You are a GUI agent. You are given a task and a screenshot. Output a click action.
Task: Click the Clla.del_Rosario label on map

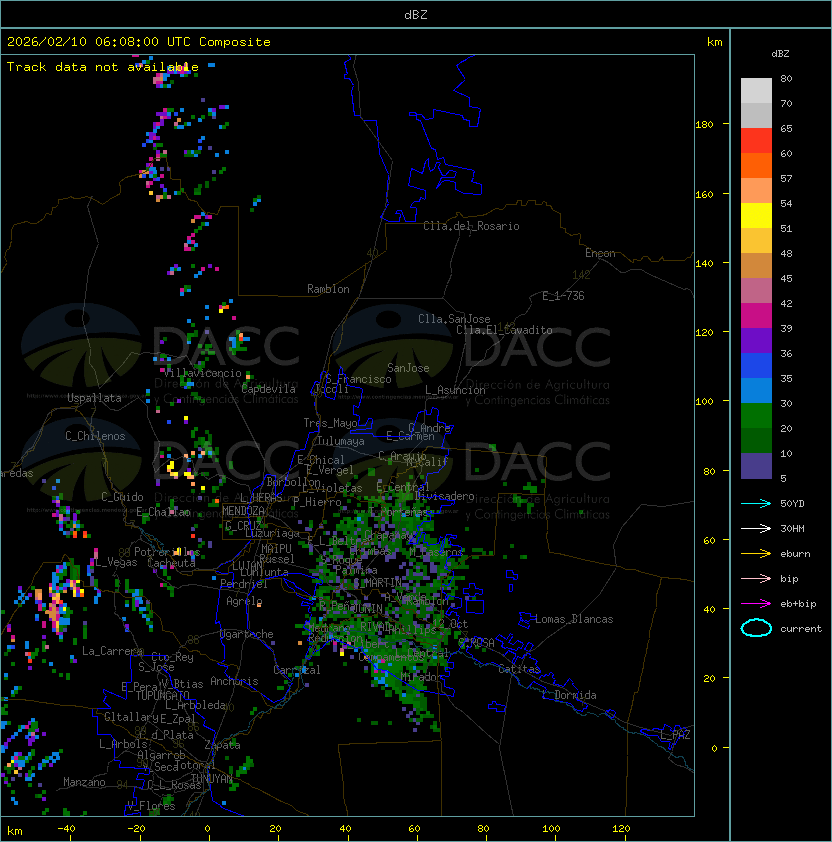[x=471, y=226]
